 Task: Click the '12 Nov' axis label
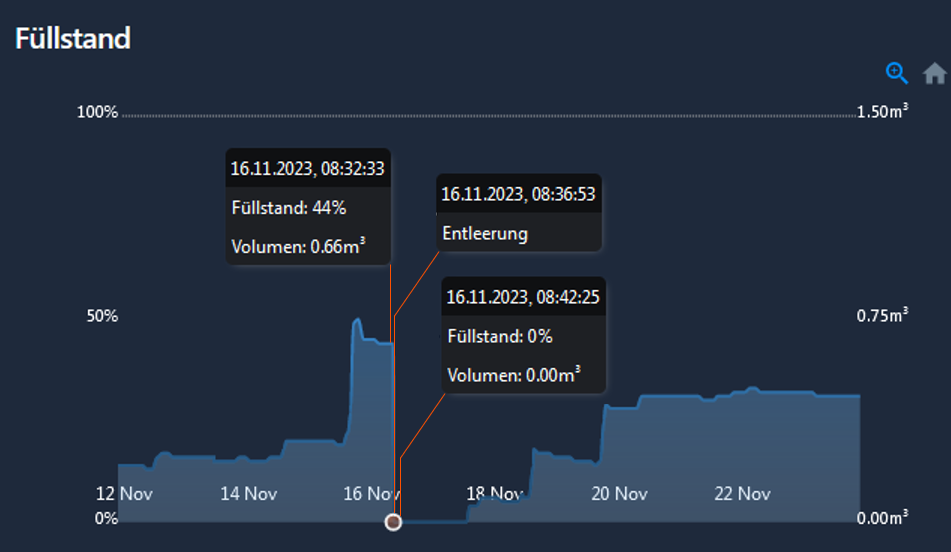(x=124, y=494)
